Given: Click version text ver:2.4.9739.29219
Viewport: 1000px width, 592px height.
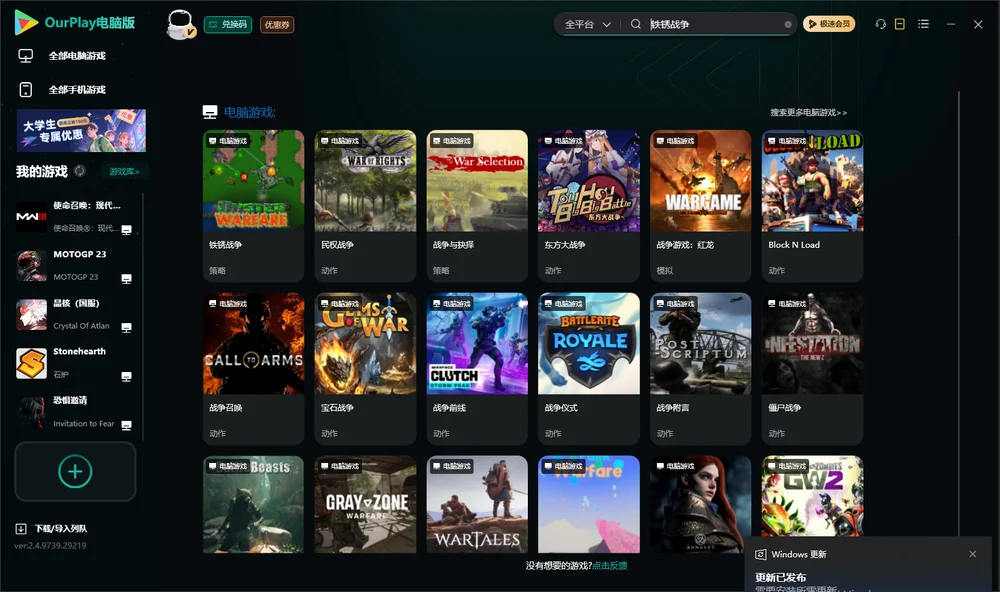Looking at the screenshot, I should point(50,545).
